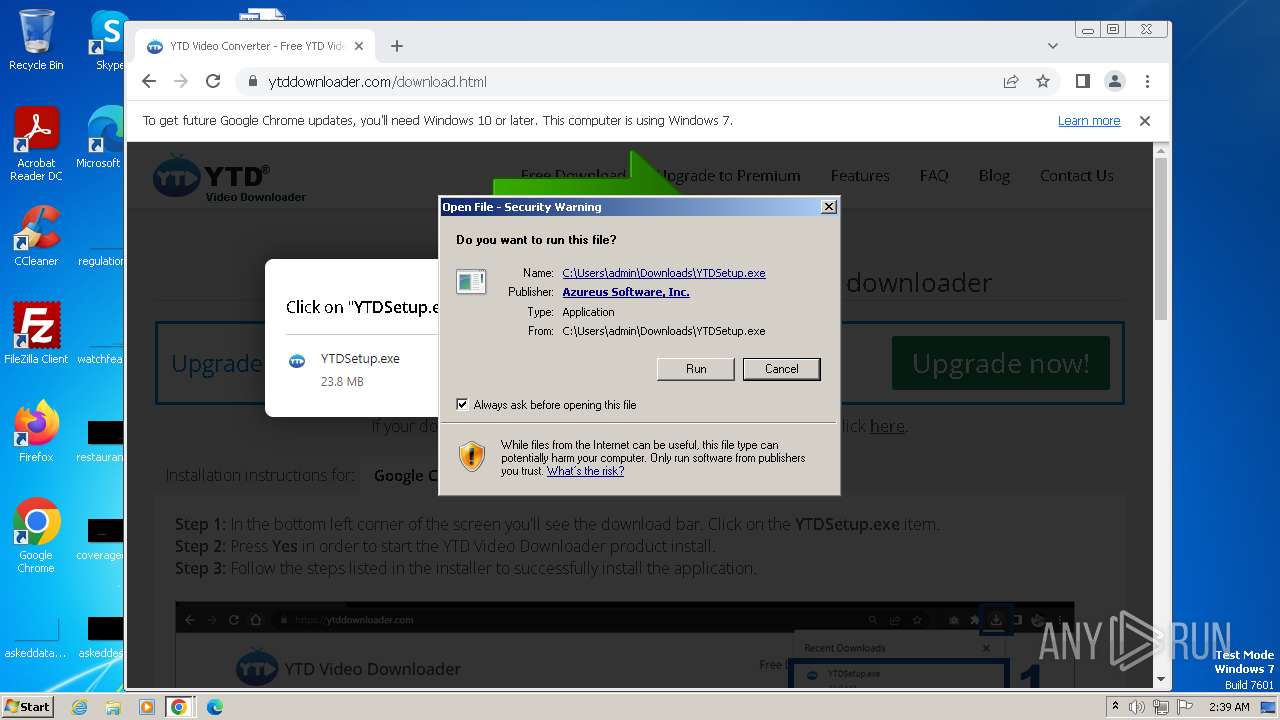Uncheck Always ask before opening this file
The width and height of the screenshot is (1280, 720).
coord(462,405)
